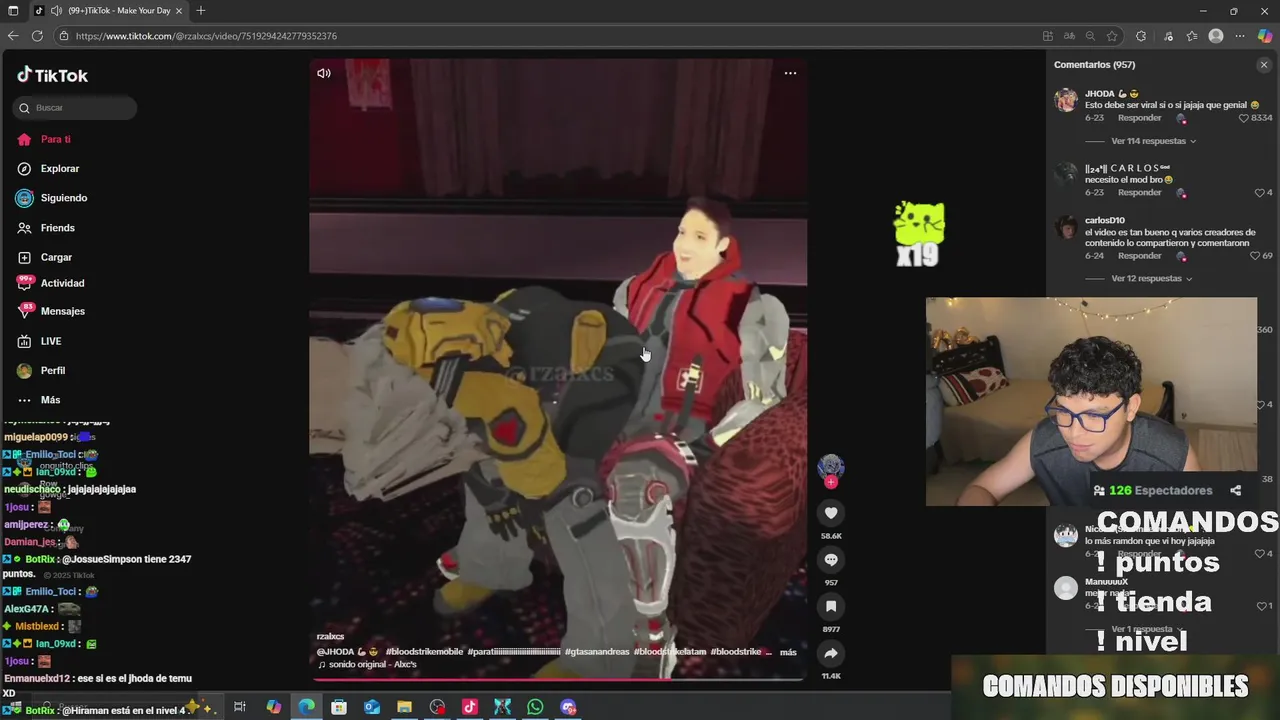Seek using the video progress bar
This screenshot has width=1280, height=720.
click(558, 678)
